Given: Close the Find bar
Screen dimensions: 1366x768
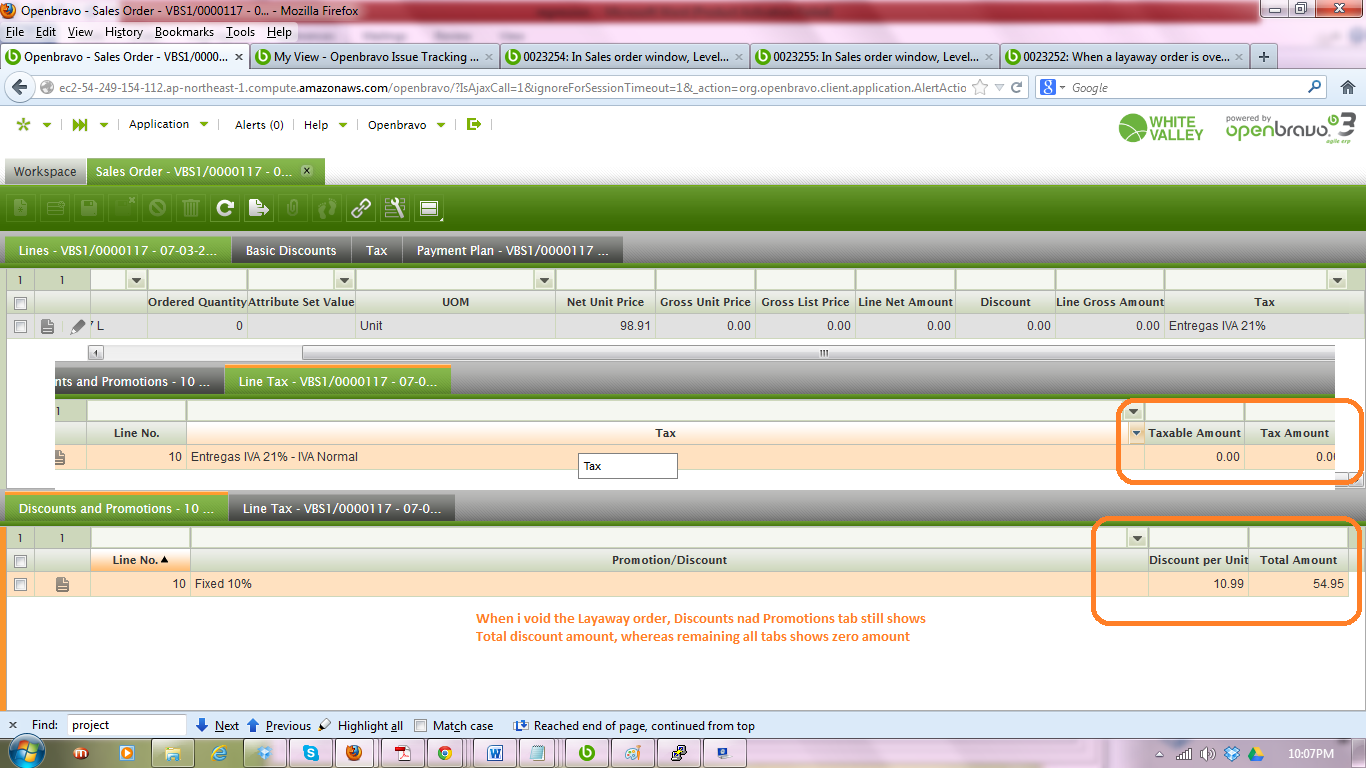Looking at the screenshot, I should [14, 725].
